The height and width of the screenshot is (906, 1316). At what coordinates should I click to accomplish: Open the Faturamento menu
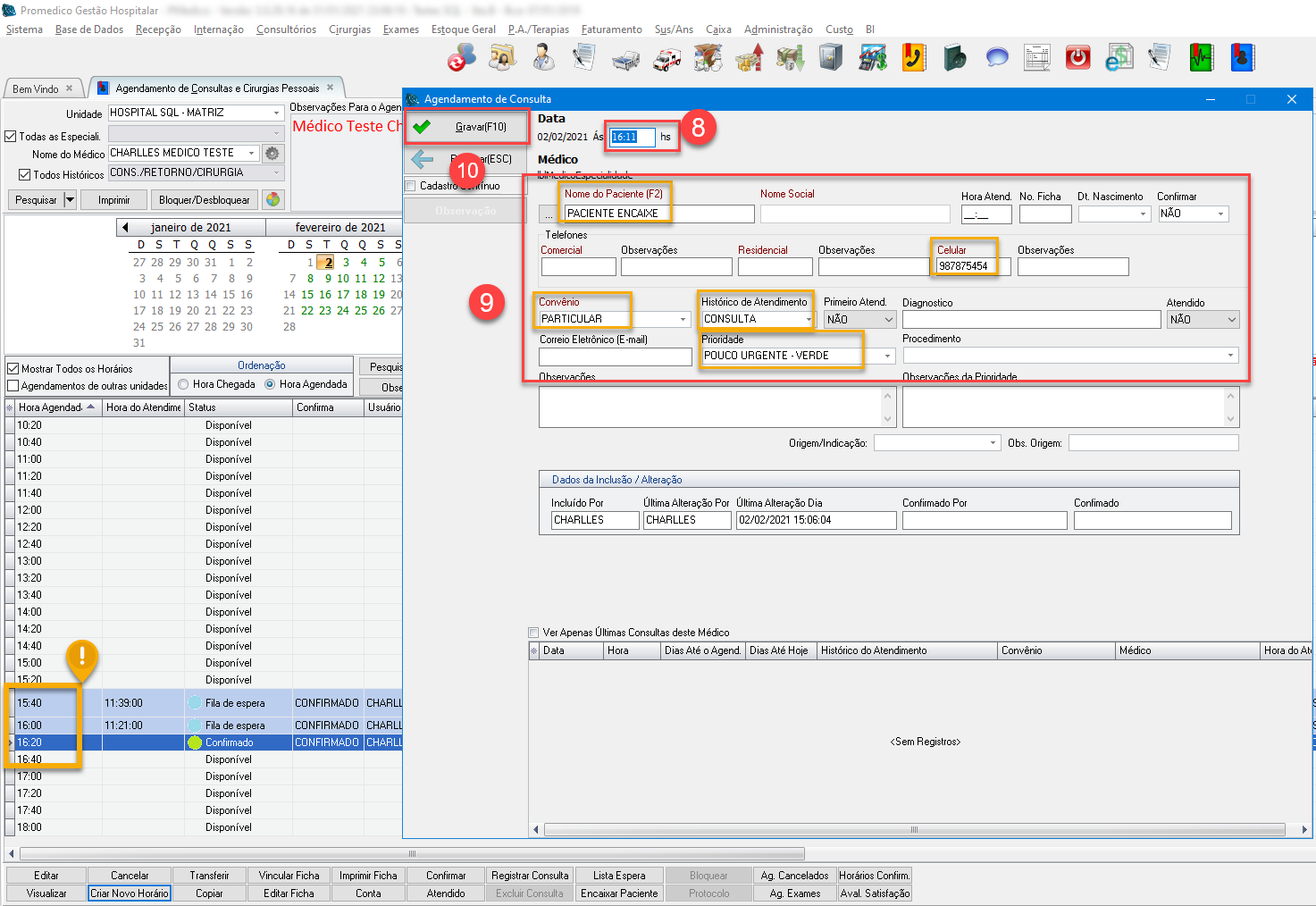point(611,29)
